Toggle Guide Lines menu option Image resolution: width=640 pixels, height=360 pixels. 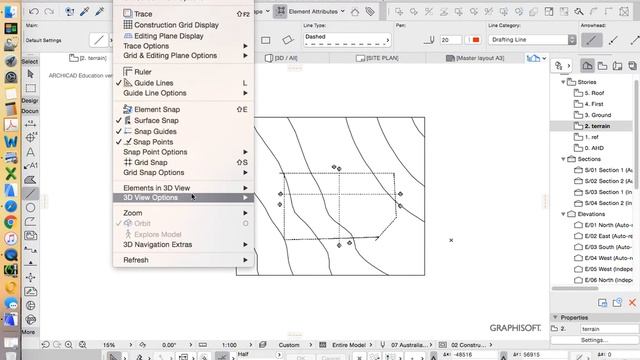tap(183, 83)
